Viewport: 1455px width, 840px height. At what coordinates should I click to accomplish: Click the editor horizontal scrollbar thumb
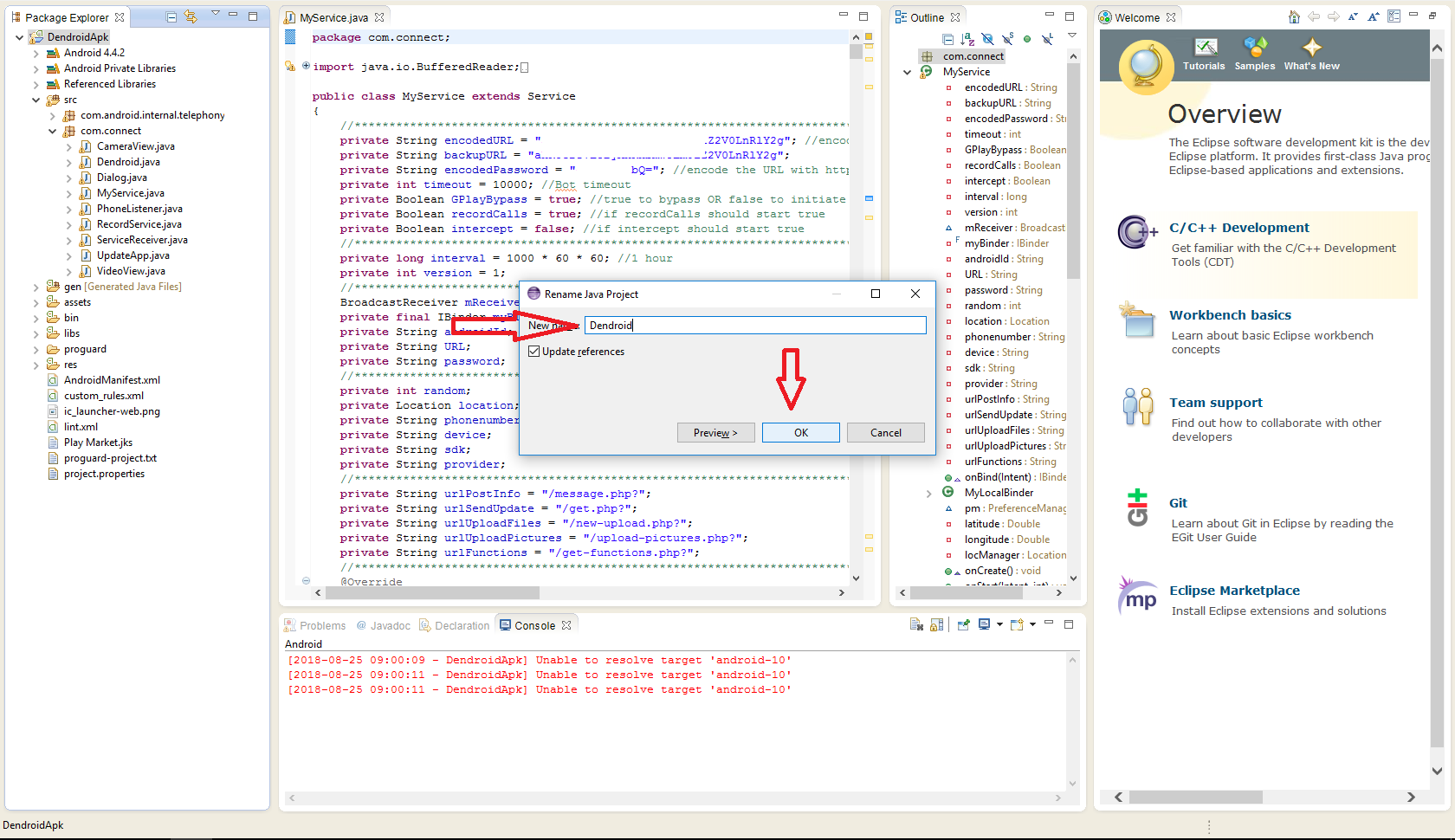(x=433, y=593)
